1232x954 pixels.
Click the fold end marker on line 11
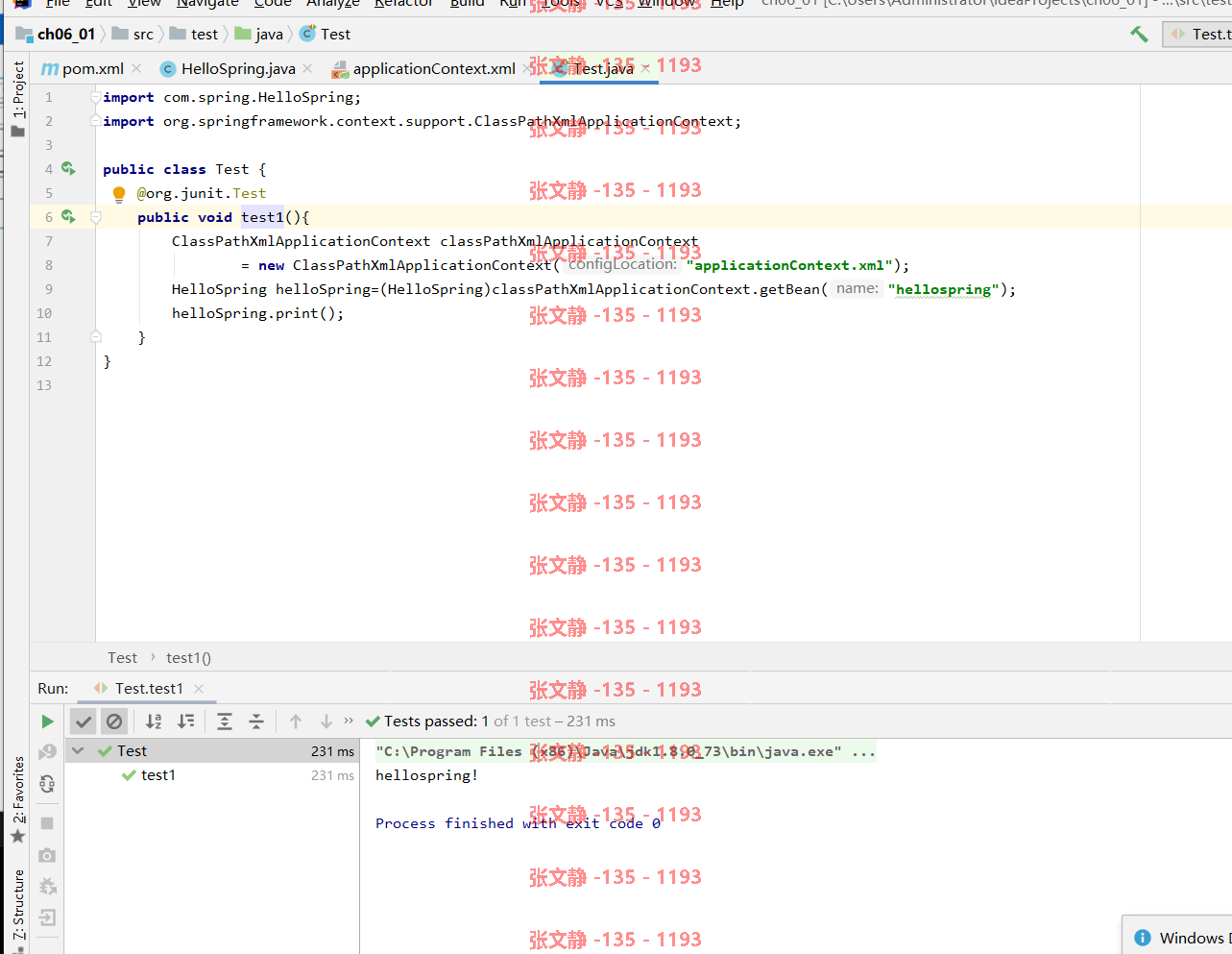tap(95, 337)
